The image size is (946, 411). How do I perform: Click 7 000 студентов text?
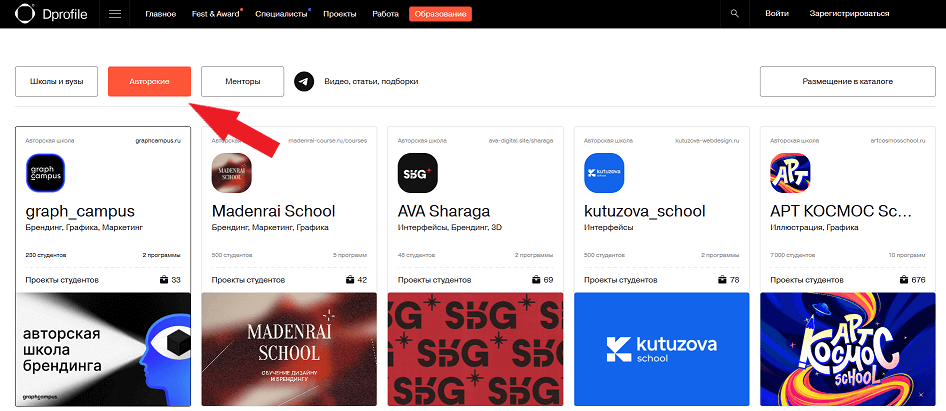point(791,255)
